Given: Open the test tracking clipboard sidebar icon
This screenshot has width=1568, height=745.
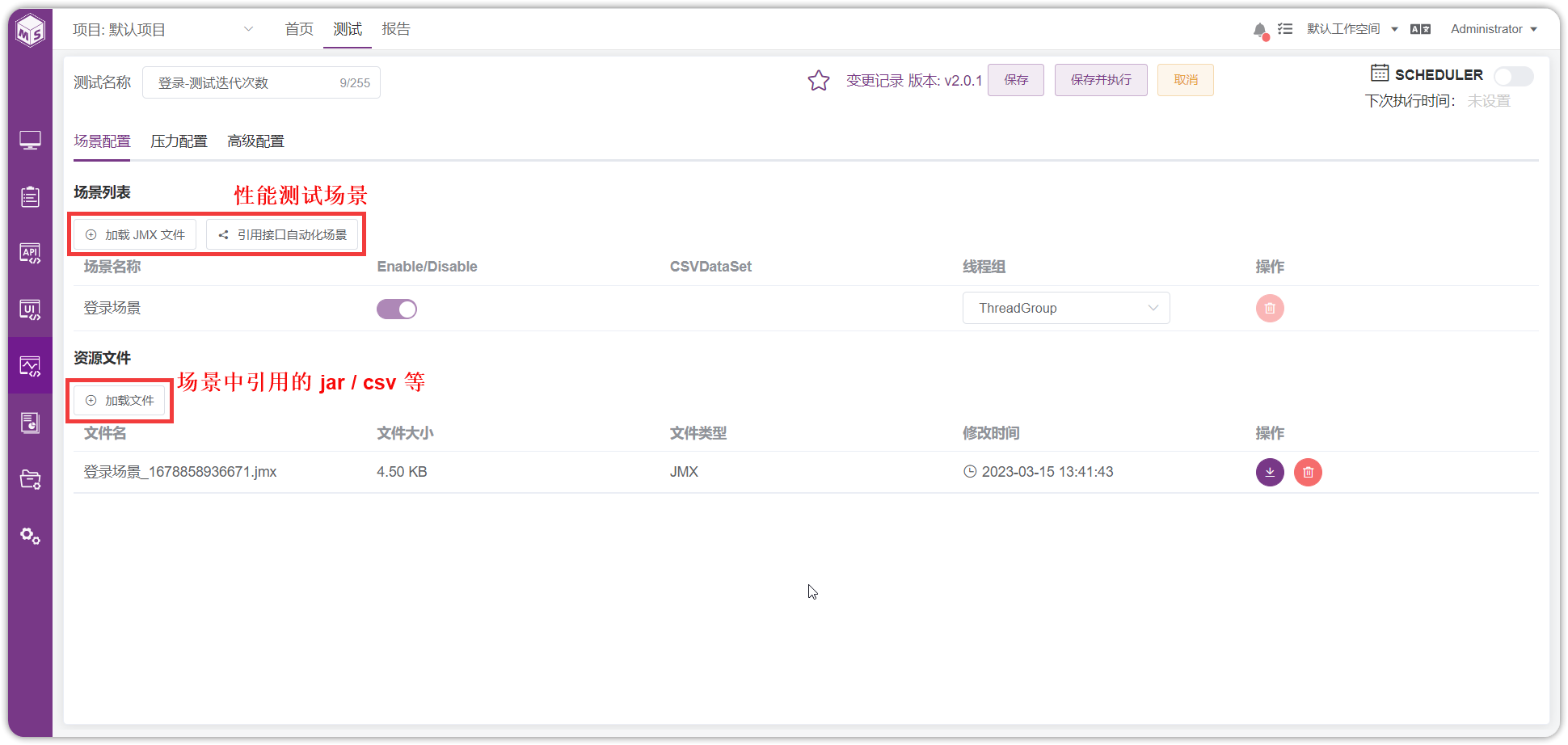Looking at the screenshot, I should tap(31, 196).
